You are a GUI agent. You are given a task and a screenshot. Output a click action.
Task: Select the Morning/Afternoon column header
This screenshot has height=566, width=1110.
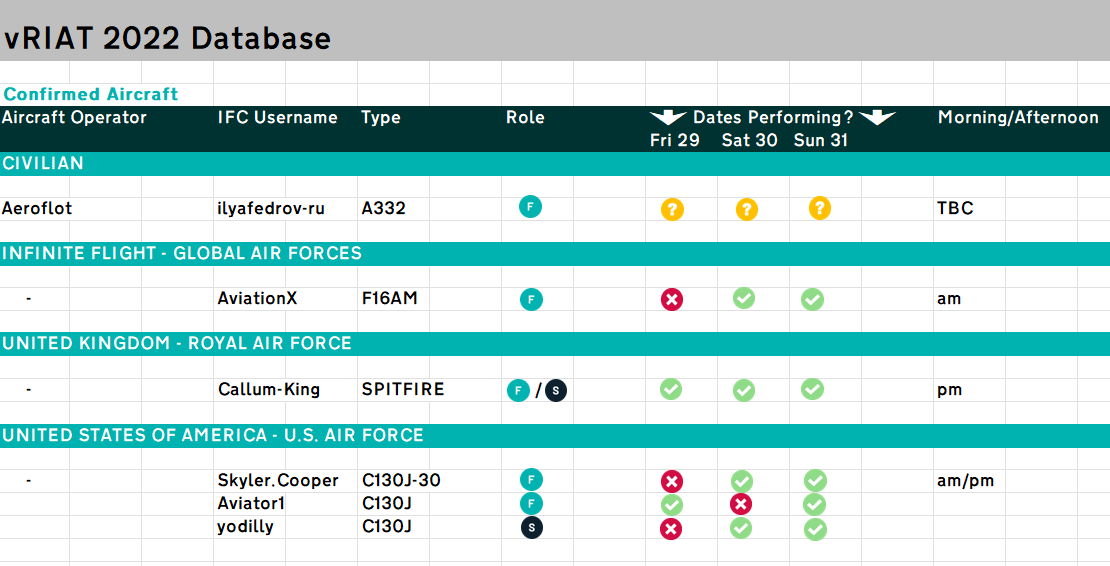(x=1018, y=118)
